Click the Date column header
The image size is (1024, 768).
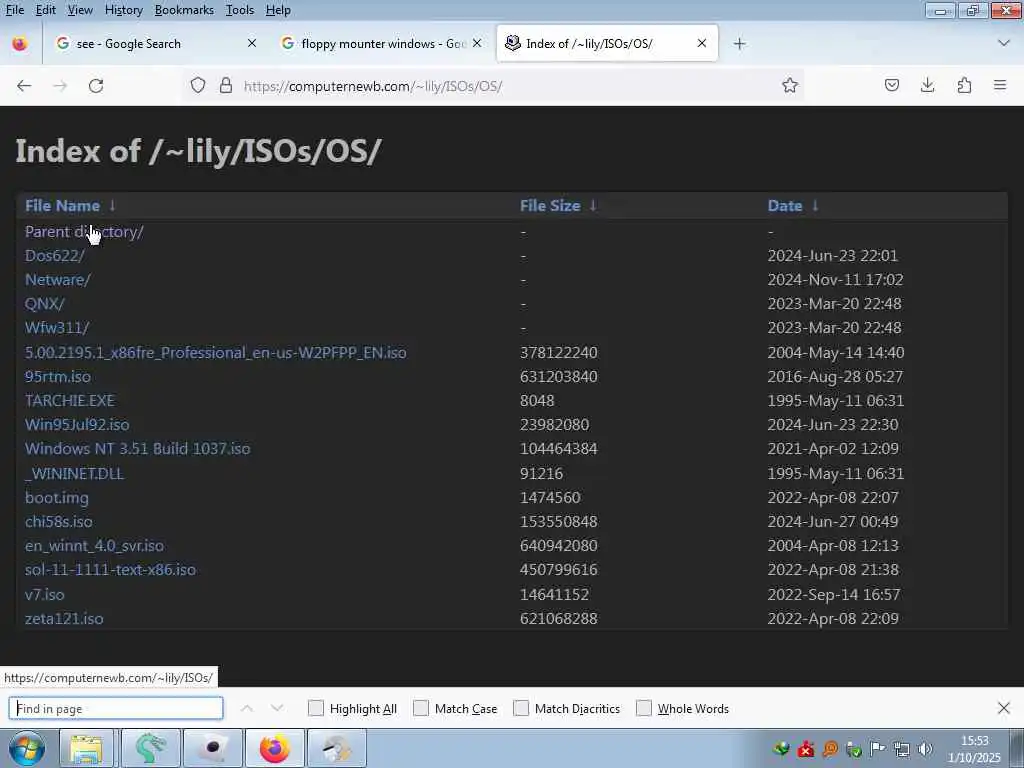point(785,205)
